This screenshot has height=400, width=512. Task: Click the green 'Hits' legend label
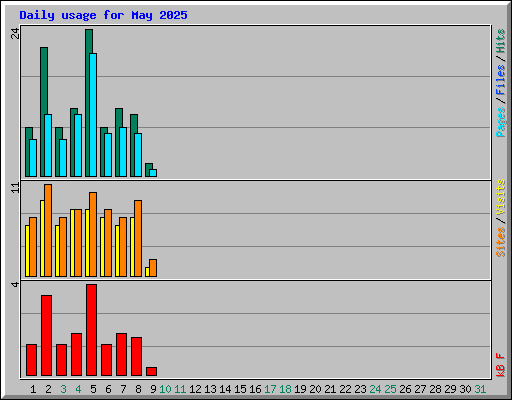click(x=500, y=41)
